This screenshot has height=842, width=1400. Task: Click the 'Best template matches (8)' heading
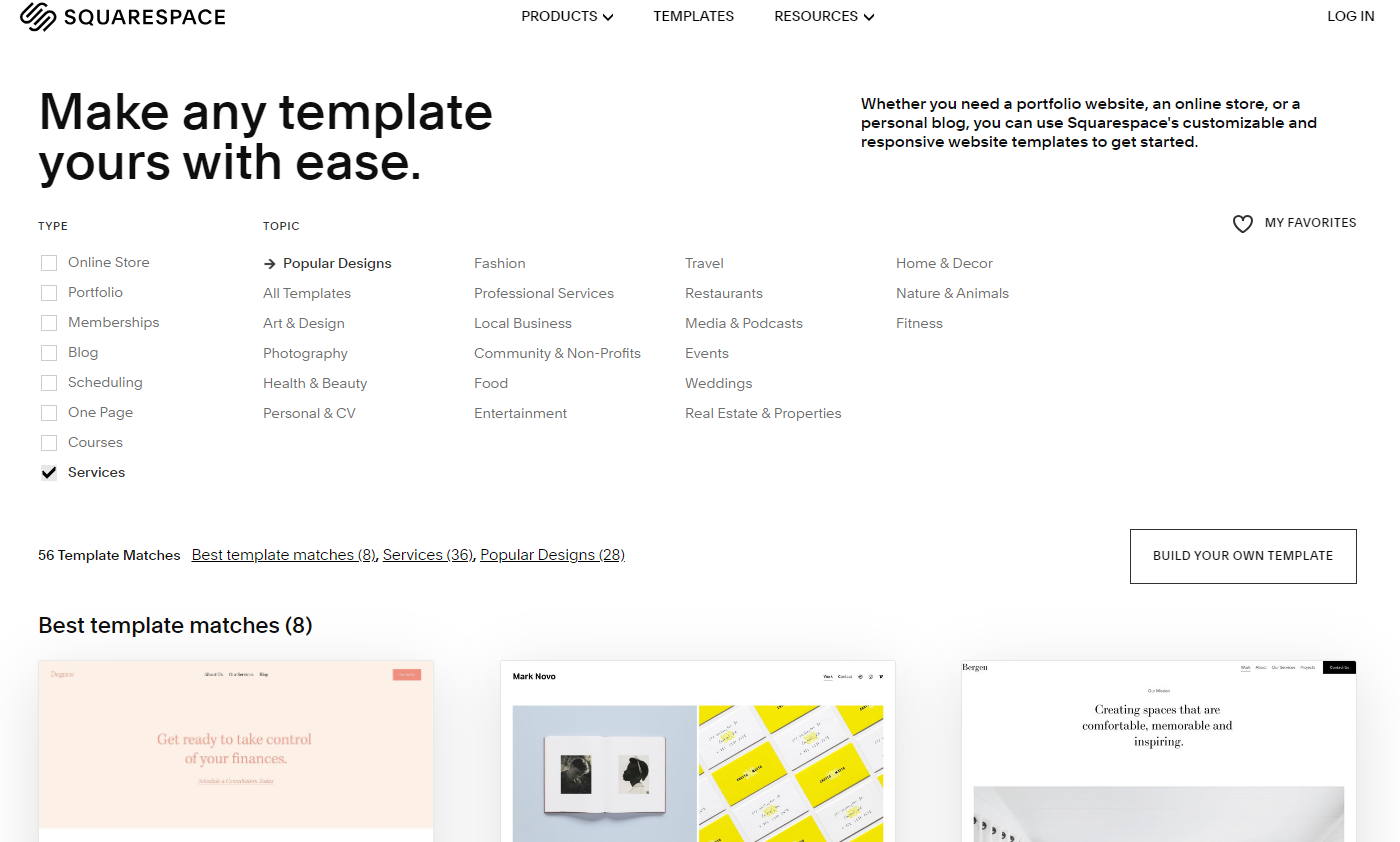click(x=175, y=626)
